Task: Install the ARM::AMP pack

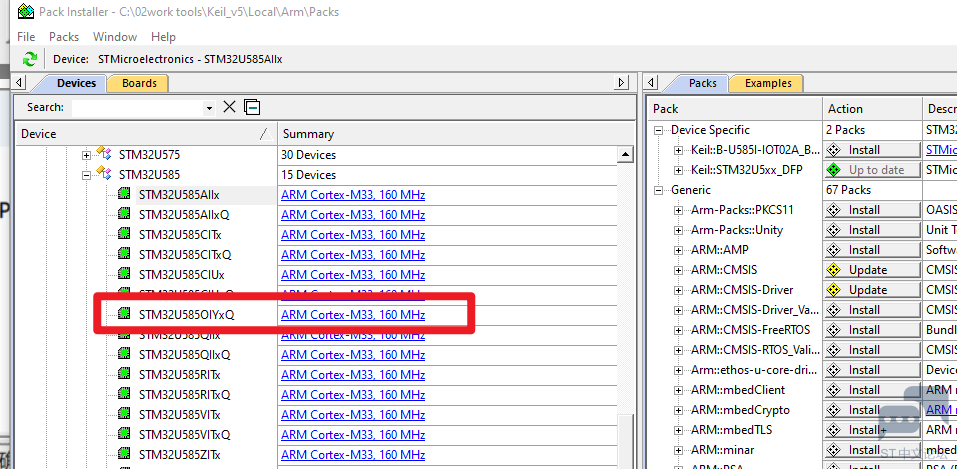Action: [x=872, y=250]
